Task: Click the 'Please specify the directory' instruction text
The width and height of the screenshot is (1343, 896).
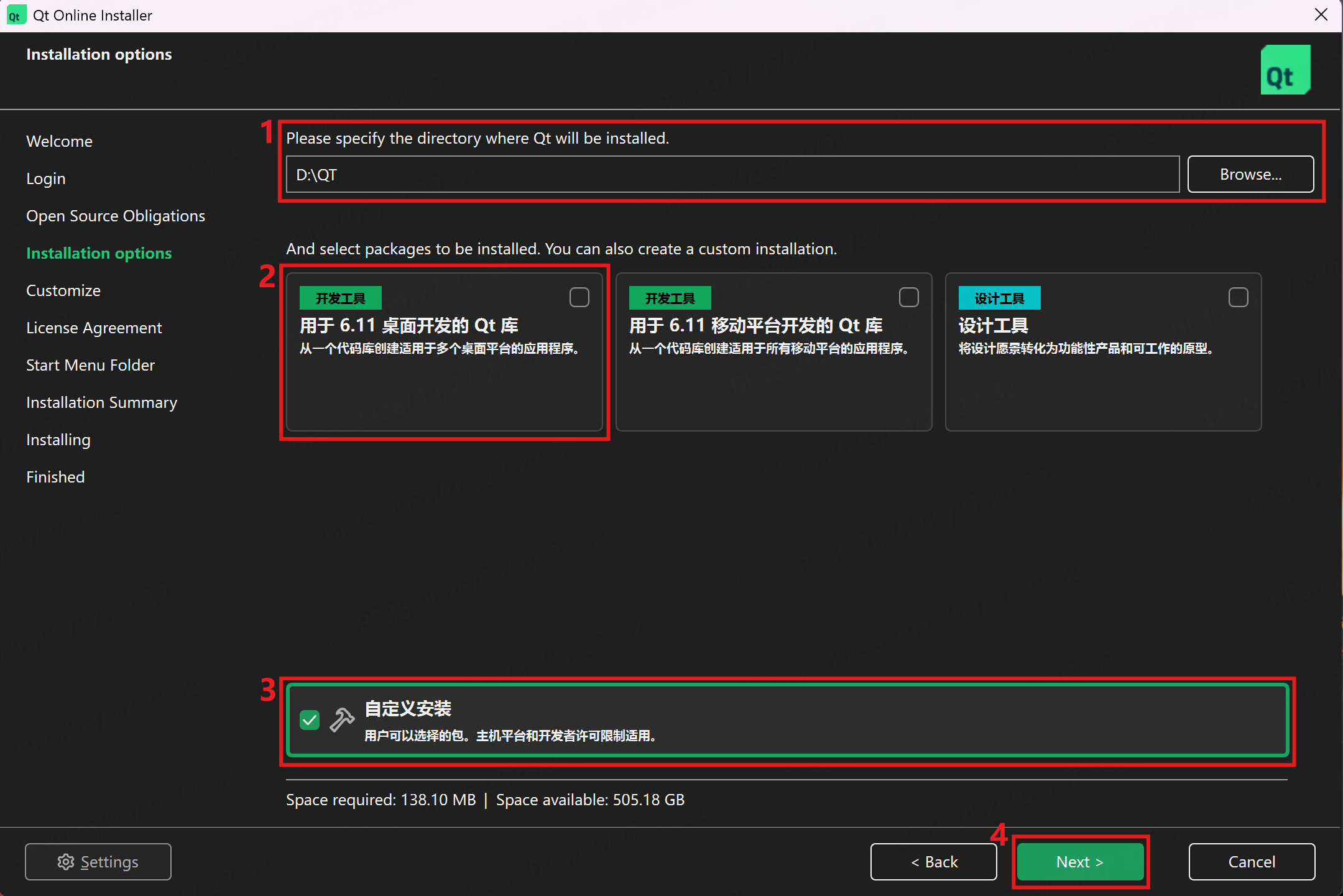Action: 478,138
